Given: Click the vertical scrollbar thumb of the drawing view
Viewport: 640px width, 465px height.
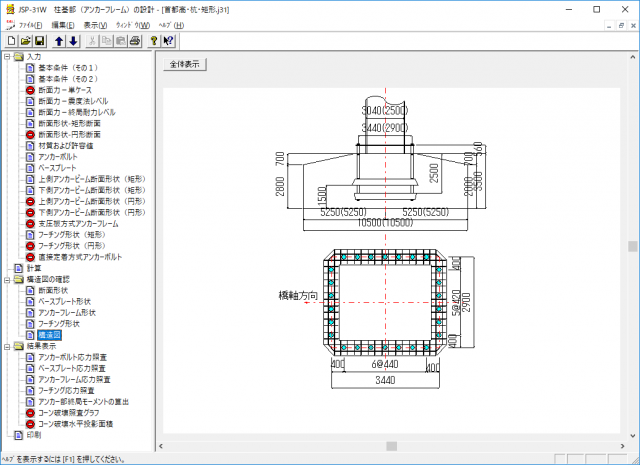Looking at the screenshot, I should coord(632,247).
